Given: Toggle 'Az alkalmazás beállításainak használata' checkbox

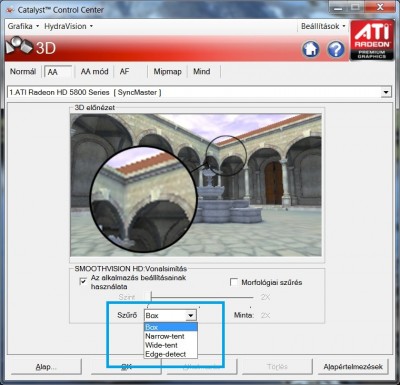Looking at the screenshot, I should (x=83, y=282).
